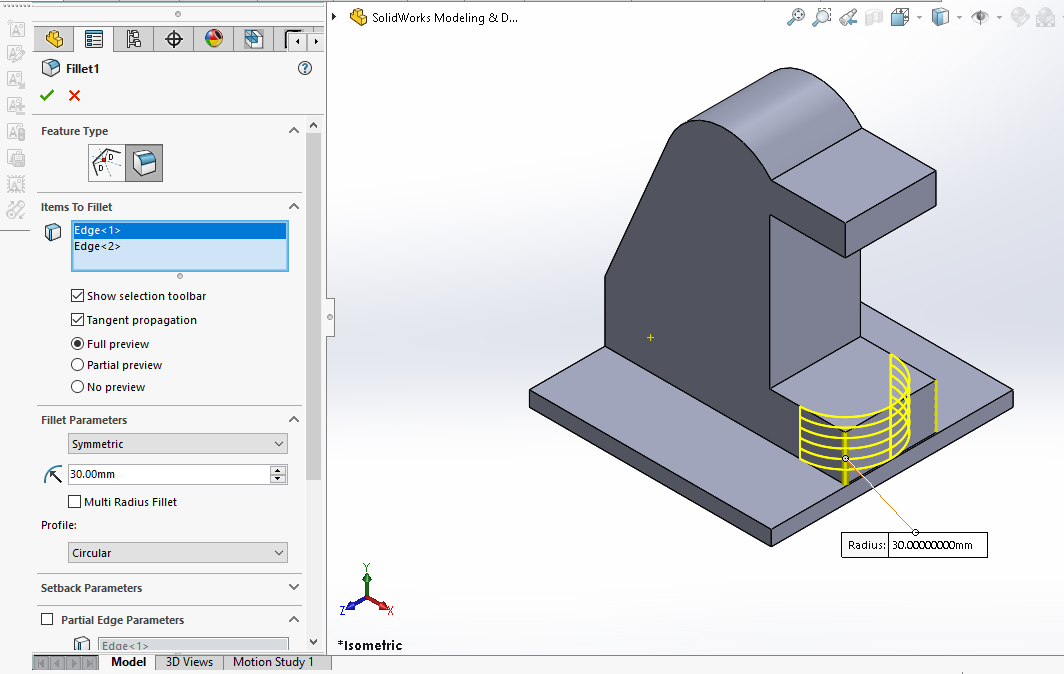
Task: Select the Partial preview radio button
Action: coord(78,365)
